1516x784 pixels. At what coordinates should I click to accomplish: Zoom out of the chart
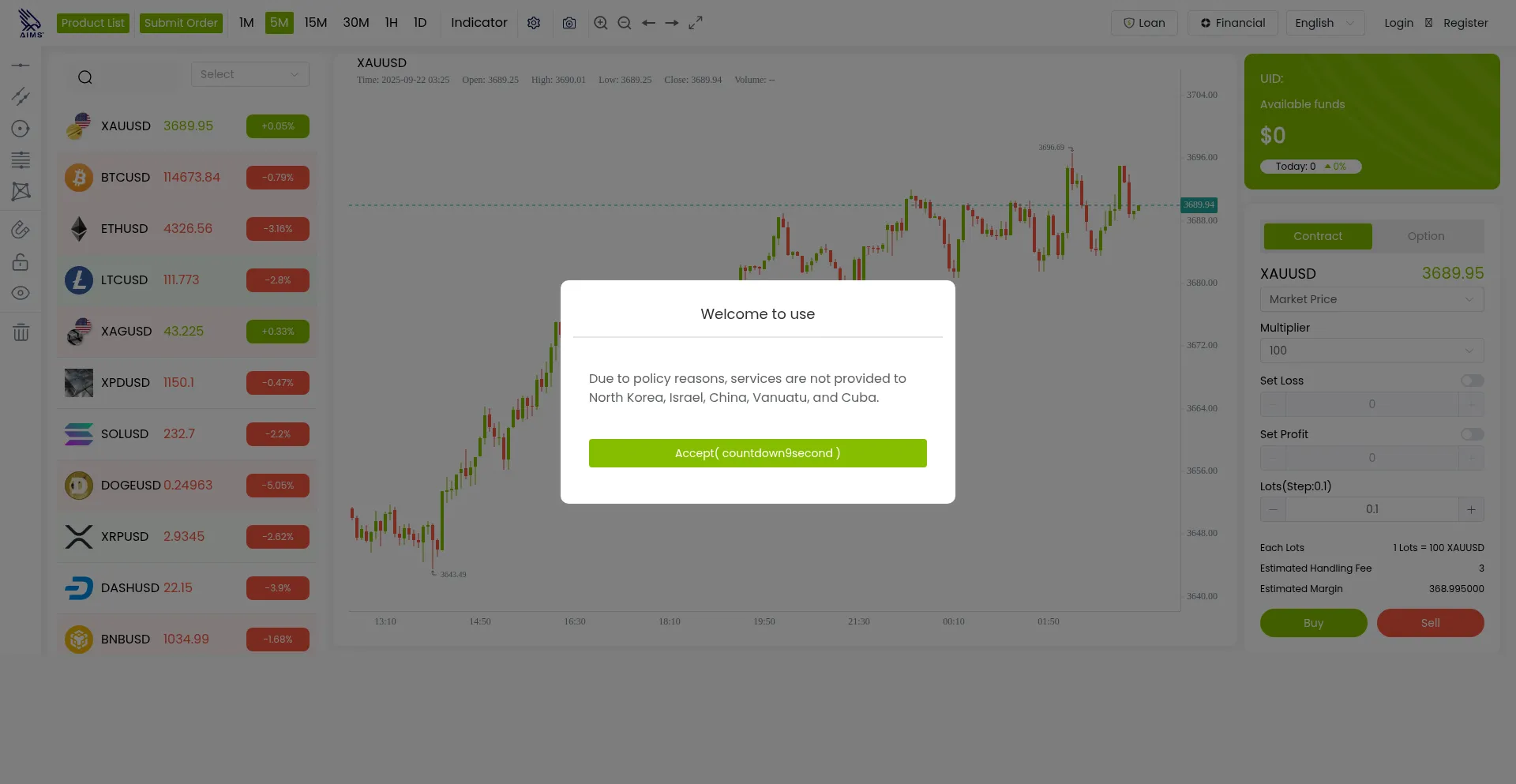pyautogui.click(x=625, y=23)
